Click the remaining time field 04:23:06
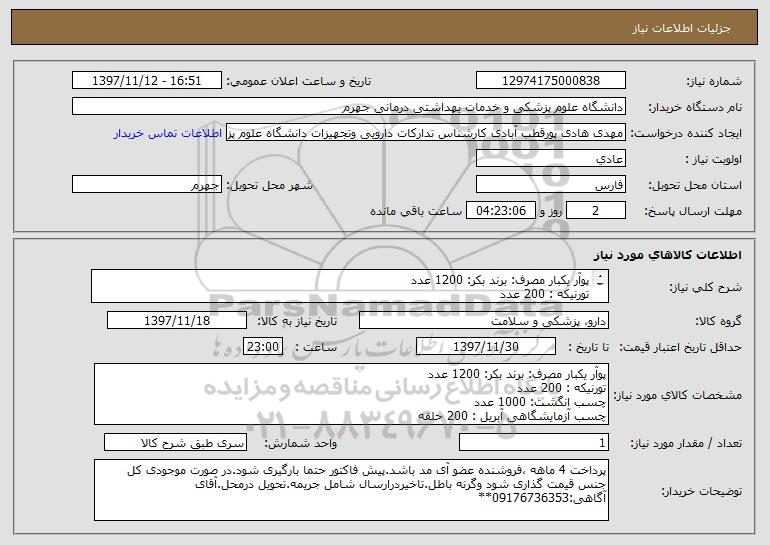770x545 pixels. click(x=500, y=211)
